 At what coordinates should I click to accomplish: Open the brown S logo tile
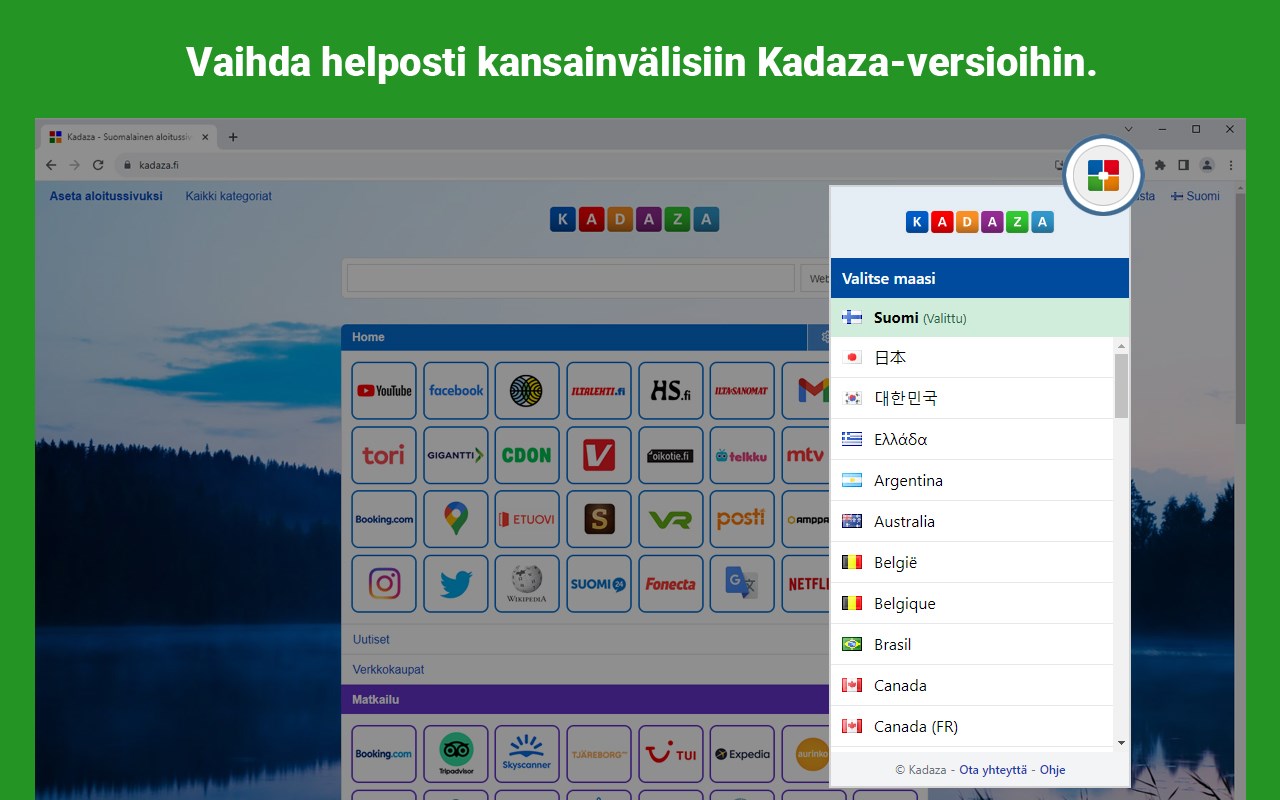pyautogui.click(x=599, y=519)
